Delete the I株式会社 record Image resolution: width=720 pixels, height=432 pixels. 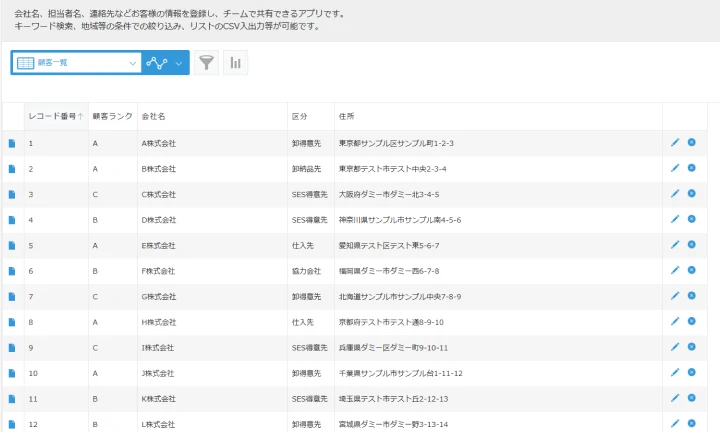[x=692, y=347]
